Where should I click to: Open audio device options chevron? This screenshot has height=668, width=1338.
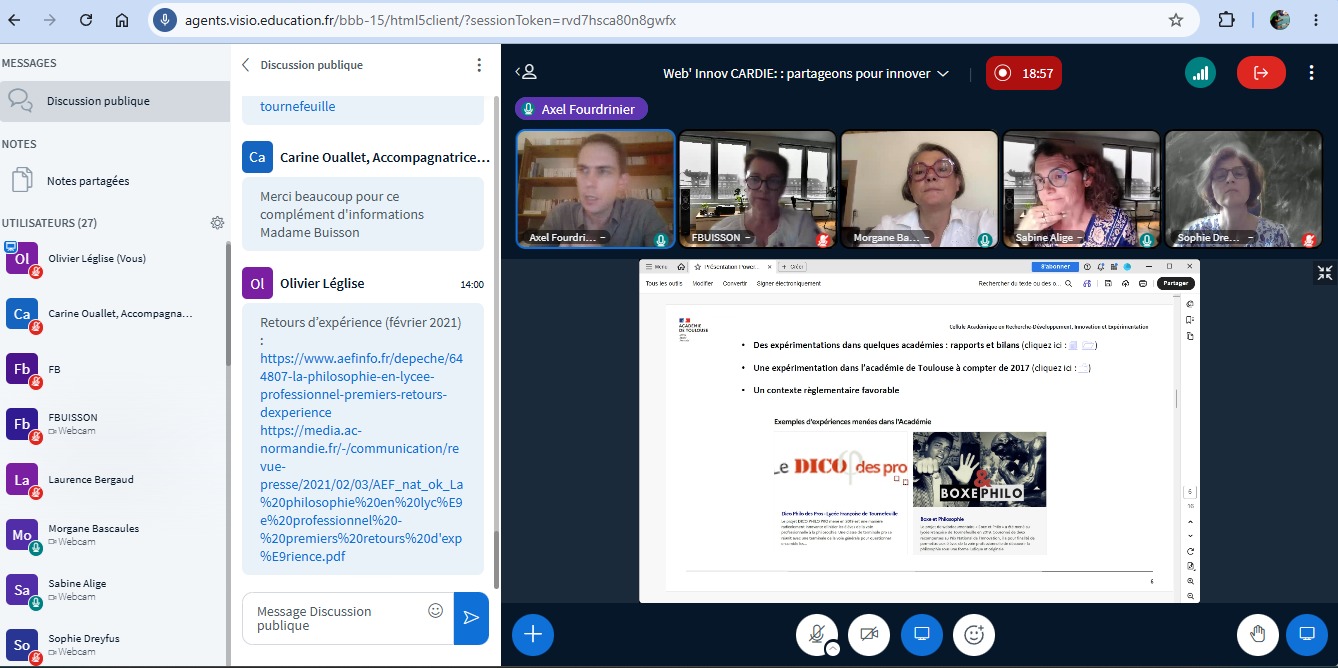coord(832,649)
